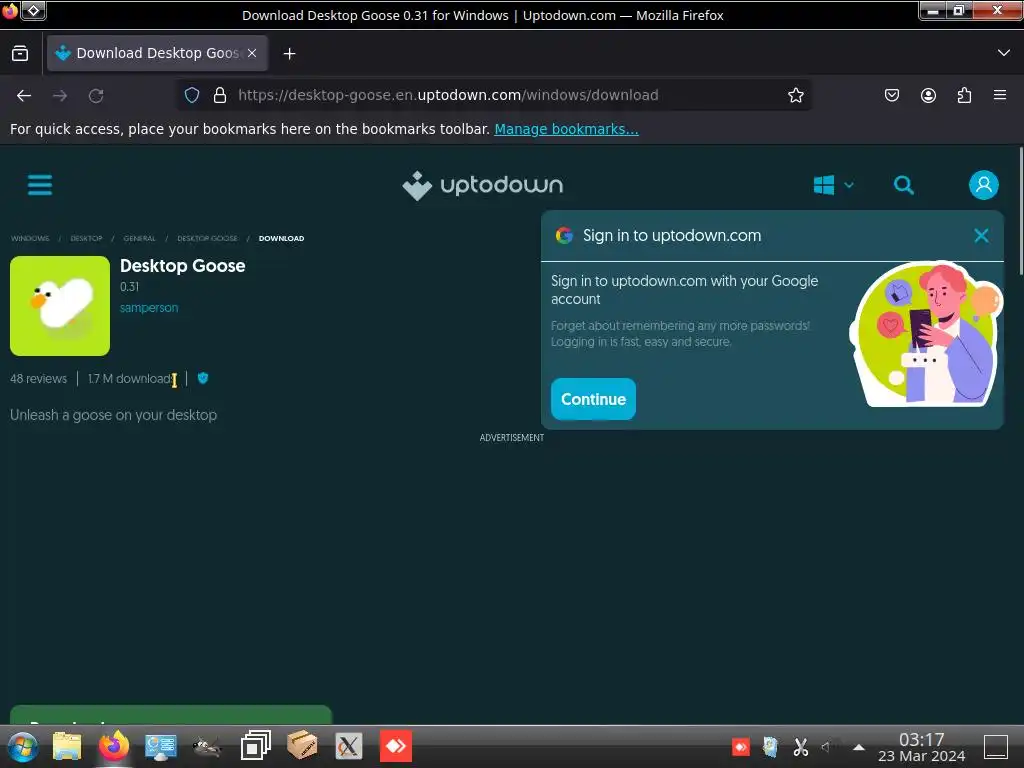The width and height of the screenshot is (1024, 768).
Task: Click the volume tray icon
Action: [x=827, y=747]
